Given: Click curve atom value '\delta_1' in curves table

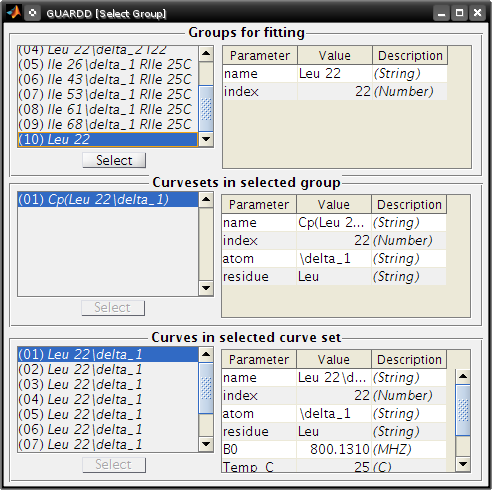Looking at the screenshot, I should point(334,413).
